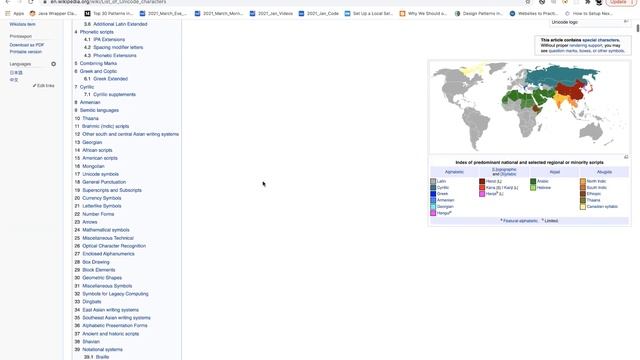The image size is (640, 360).
Task: Open the Top 30 Patterns bookmark
Action: [x=109, y=13]
